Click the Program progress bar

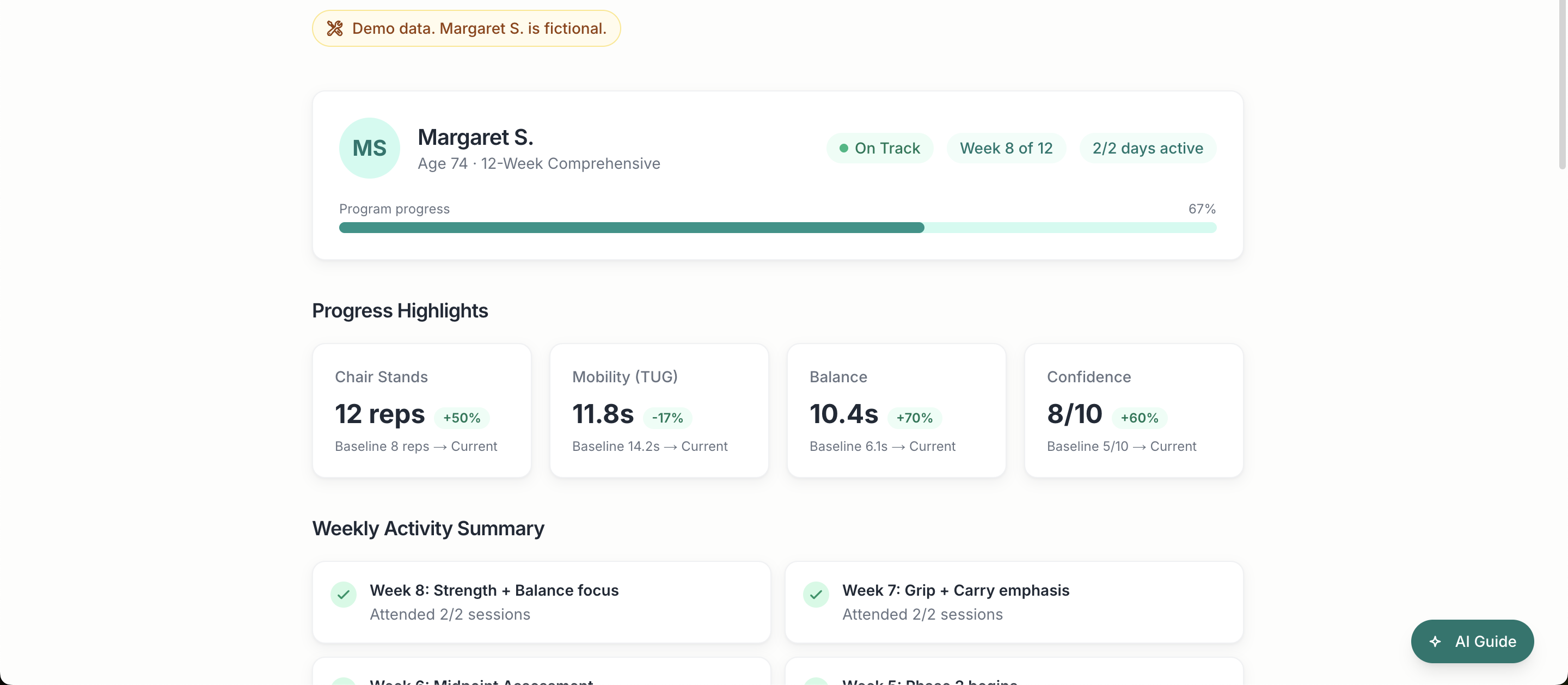pos(777,228)
